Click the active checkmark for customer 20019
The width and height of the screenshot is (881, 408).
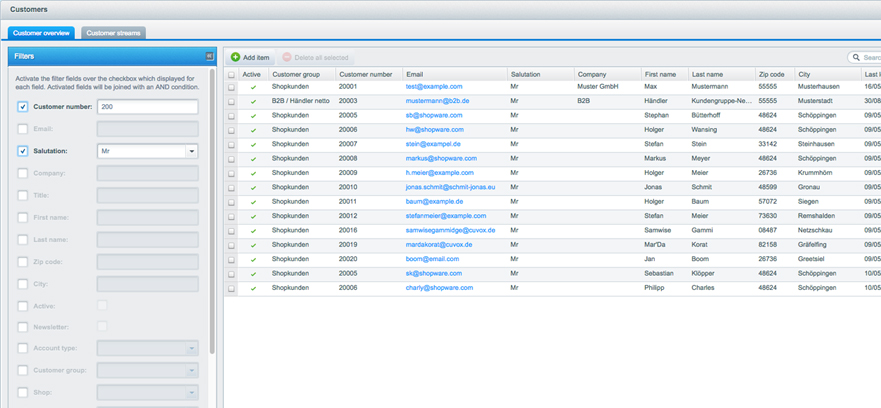[253, 244]
